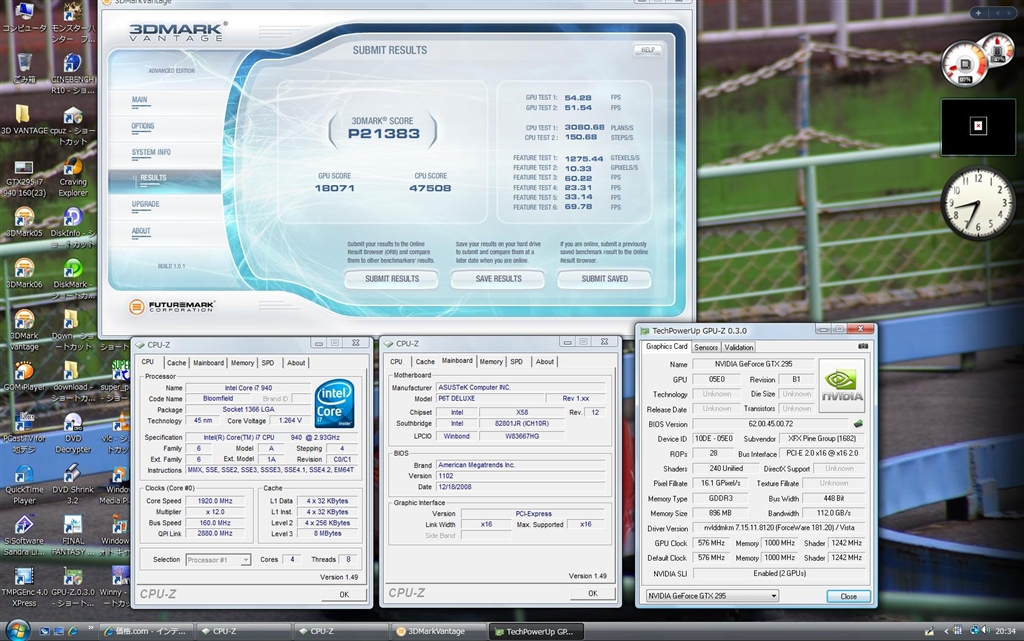Launch DVD Decrypter from the desktop
Screen dimensions: 1024x641
(72, 433)
